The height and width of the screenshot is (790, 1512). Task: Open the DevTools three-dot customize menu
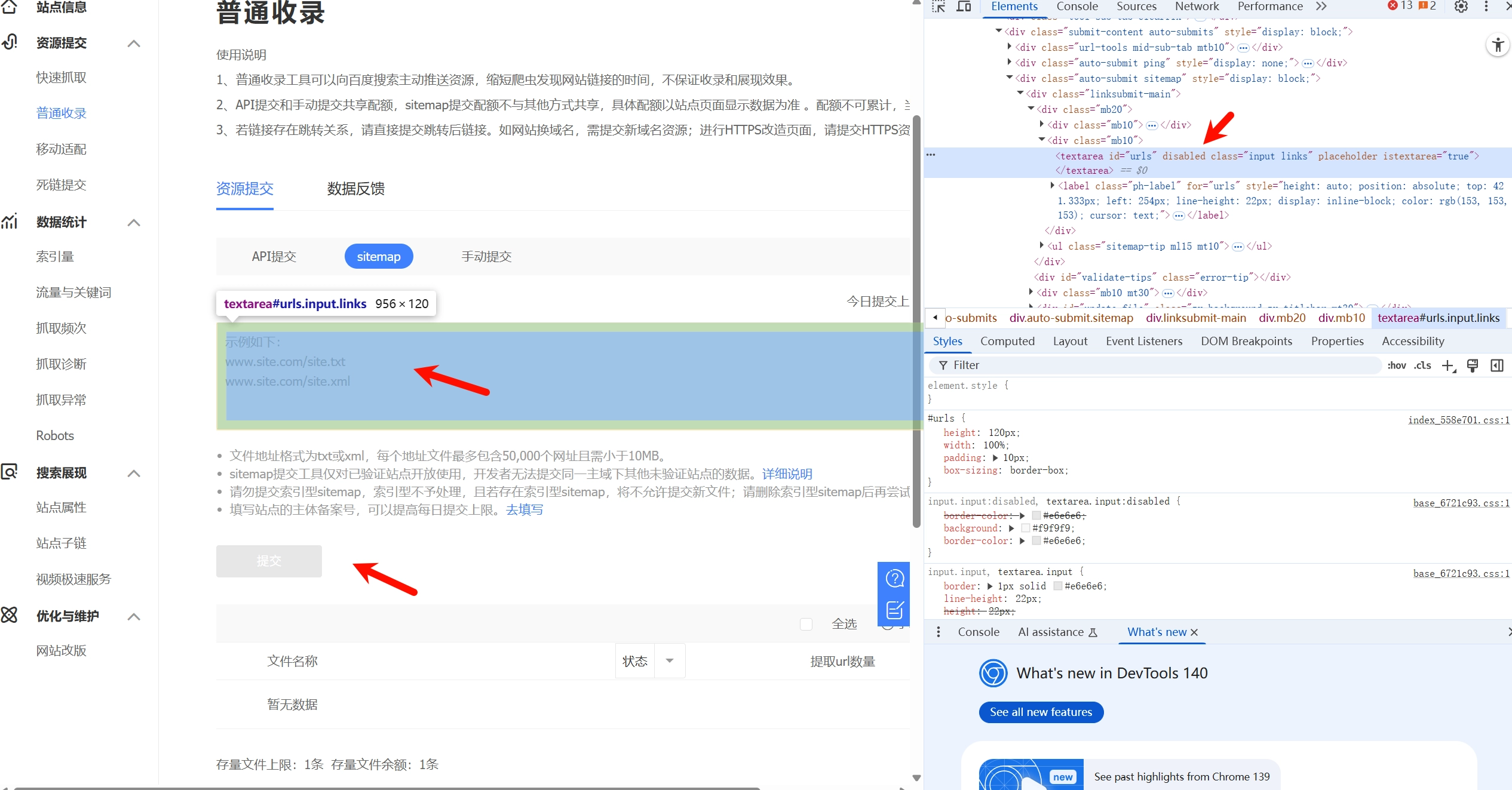[1486, 7]
